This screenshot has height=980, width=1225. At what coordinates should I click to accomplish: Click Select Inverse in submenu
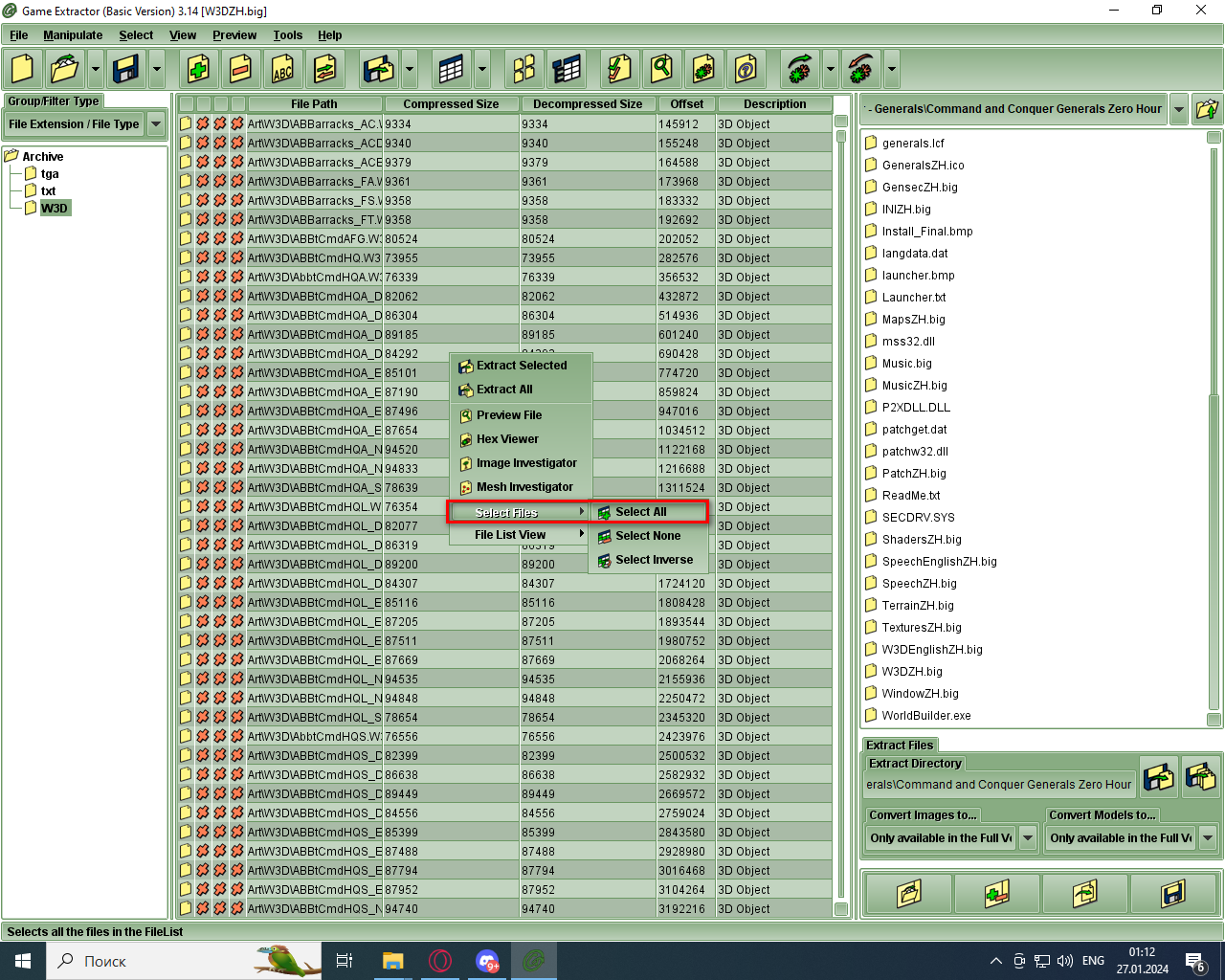click(649, 560)
